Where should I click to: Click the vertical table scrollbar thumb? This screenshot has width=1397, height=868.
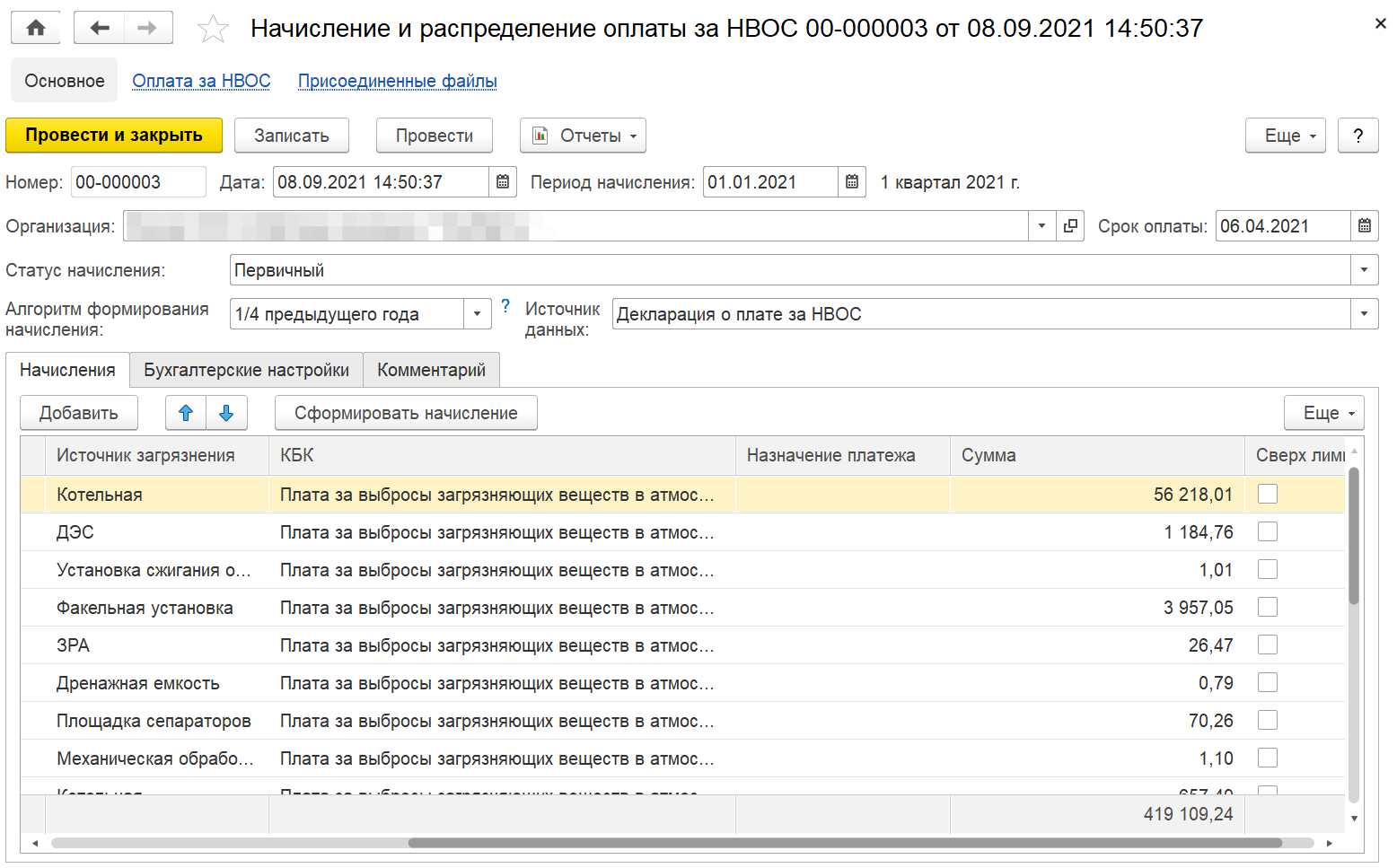tap(1354, 535)
